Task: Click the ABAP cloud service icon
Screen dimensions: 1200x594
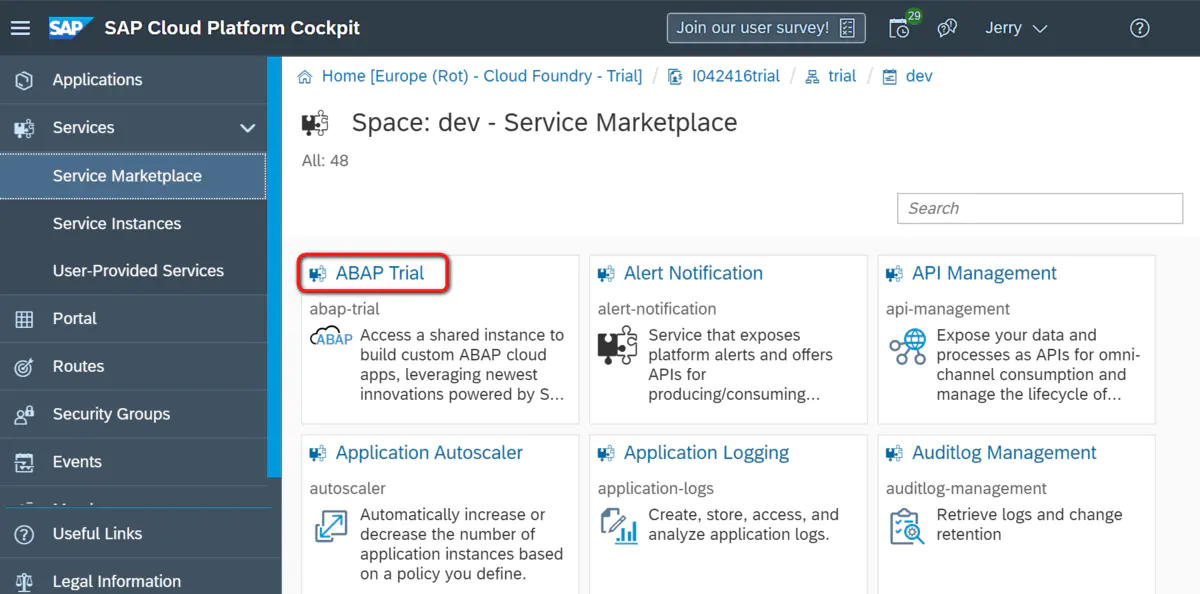Action: (x=331, y=337)
